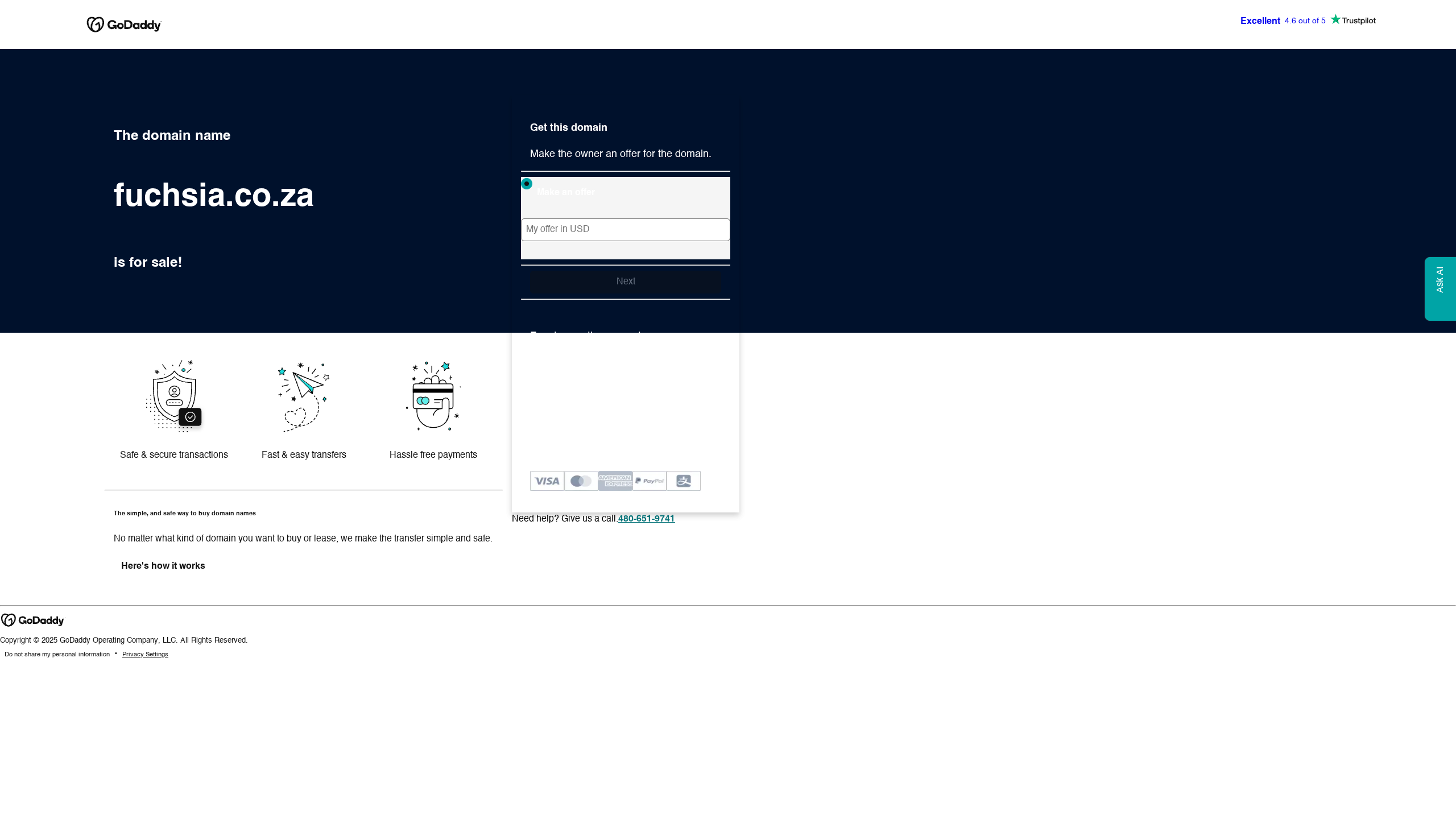The width and height of the screenshot is (1456, 819).
Task: Click 'Make the owner an offer' text
Action: 621,154
